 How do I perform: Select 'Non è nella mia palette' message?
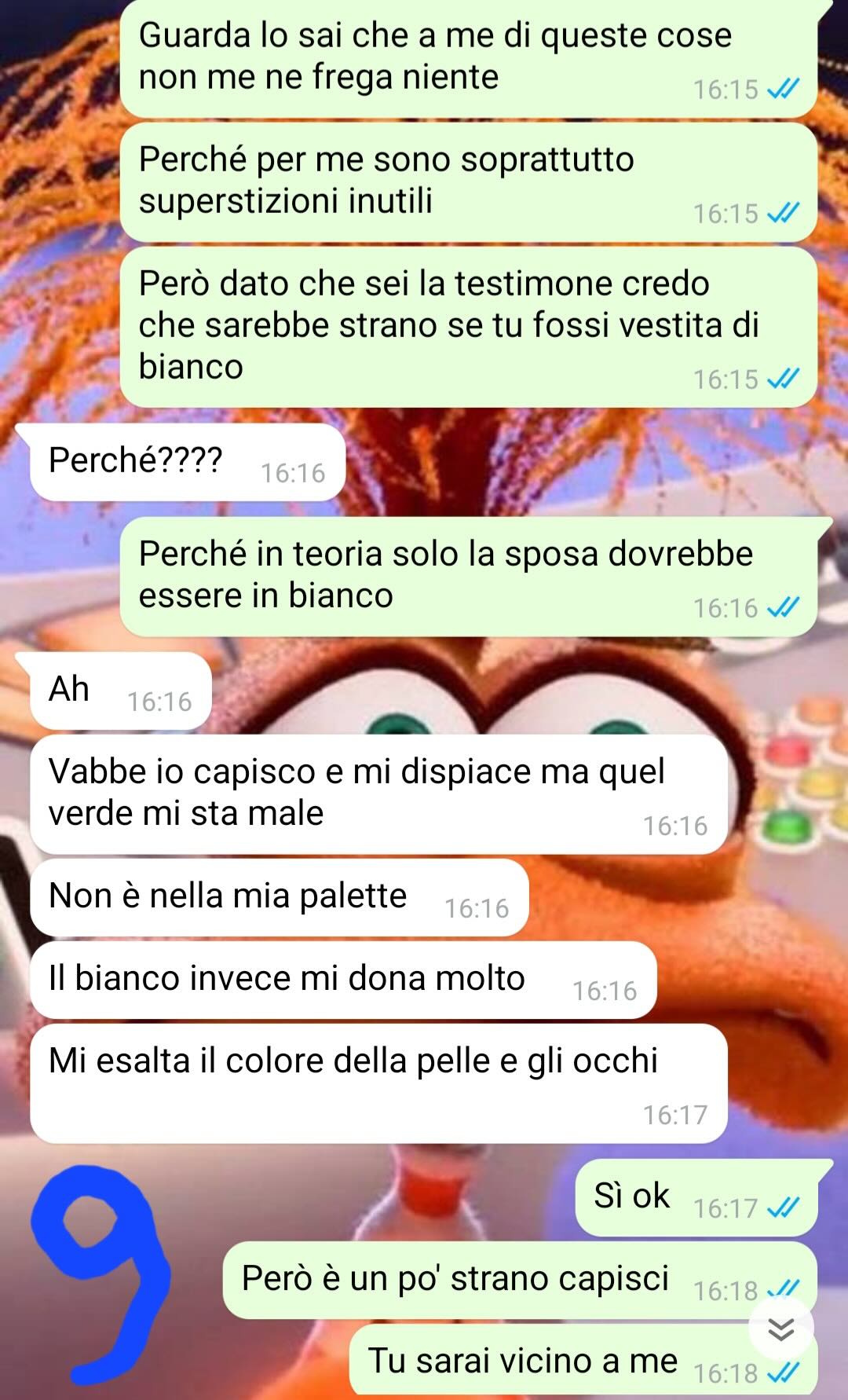click(279, 897)
